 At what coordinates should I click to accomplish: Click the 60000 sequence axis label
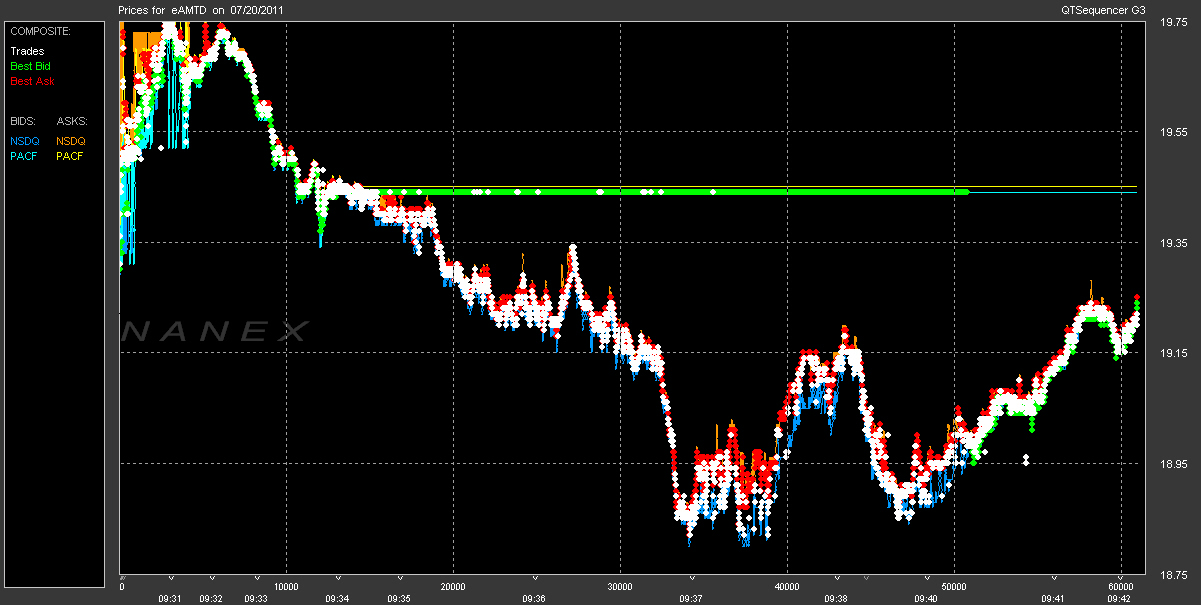click(x=1121, y=587)
